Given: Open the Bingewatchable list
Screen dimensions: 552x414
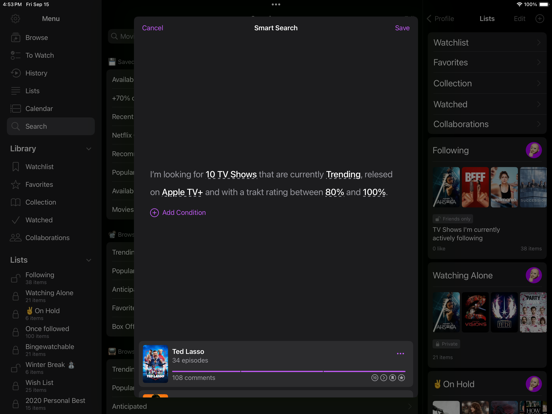Looking at the screenshot, I should tap(51, 350).
